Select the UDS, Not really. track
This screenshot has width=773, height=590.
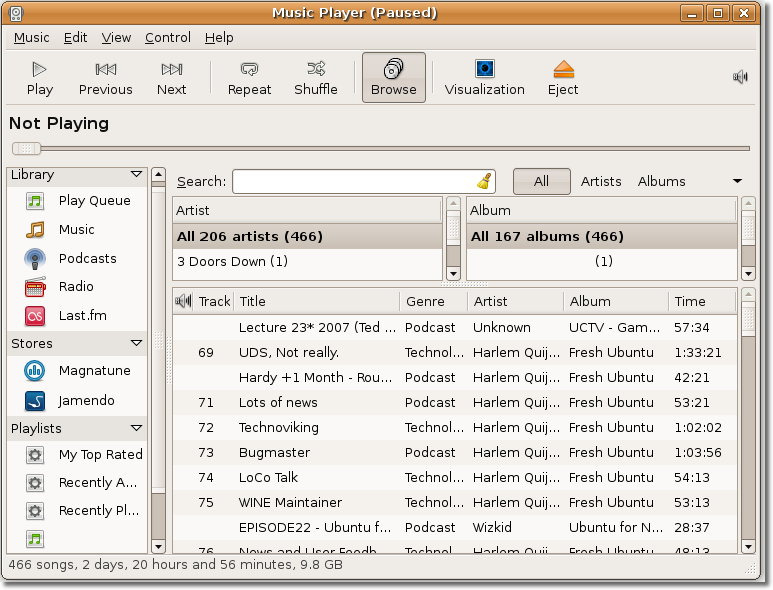[x=455, y=352]
